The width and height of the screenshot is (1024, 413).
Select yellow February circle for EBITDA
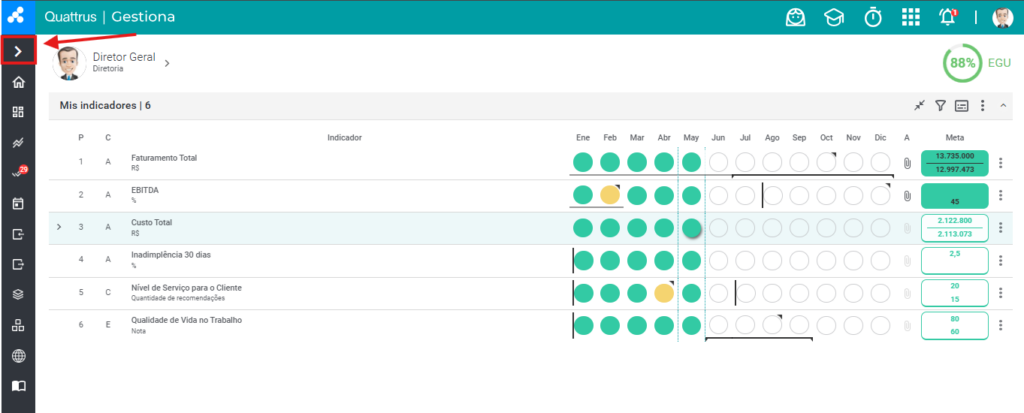[x=610, y=195]
